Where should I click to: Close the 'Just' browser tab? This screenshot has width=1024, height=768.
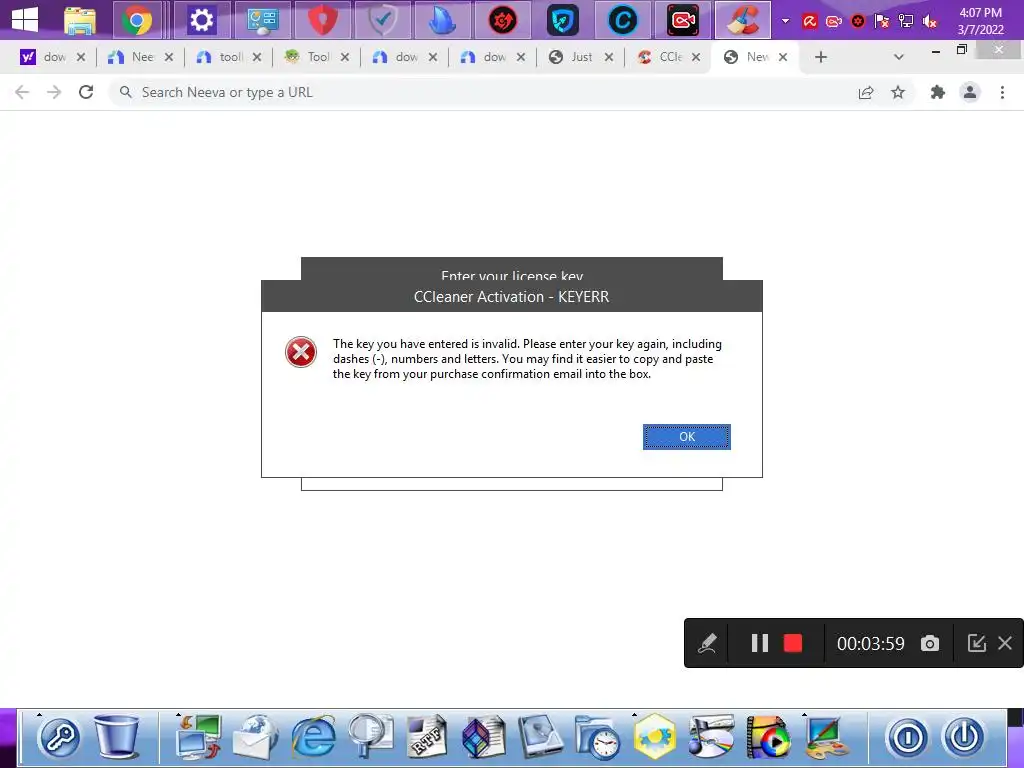609,57
